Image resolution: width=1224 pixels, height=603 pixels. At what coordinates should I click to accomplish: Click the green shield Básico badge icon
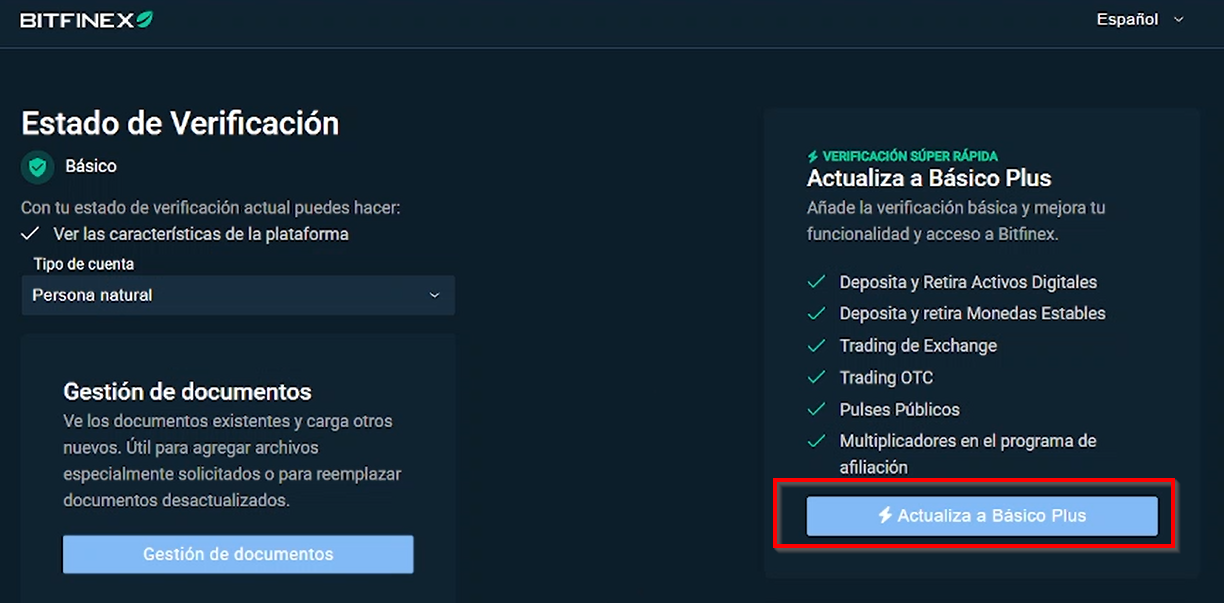point(38,167)
